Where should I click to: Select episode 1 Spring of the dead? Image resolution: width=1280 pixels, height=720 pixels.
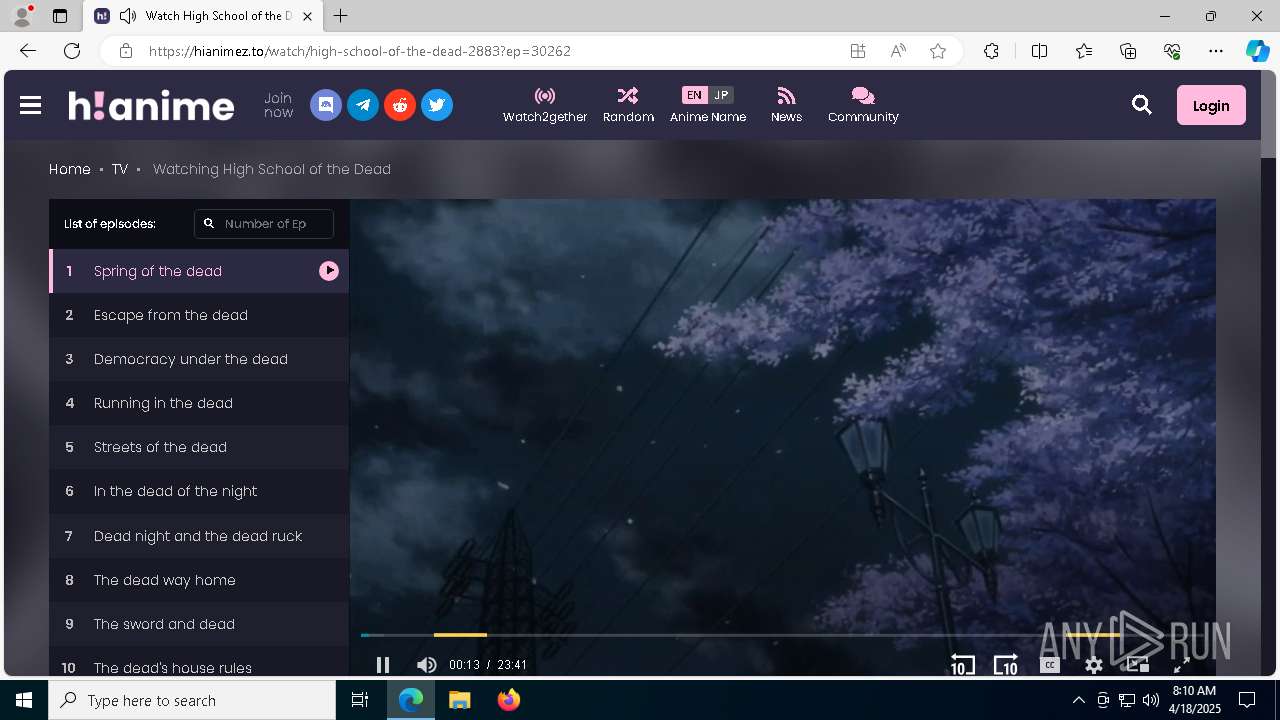199,271
